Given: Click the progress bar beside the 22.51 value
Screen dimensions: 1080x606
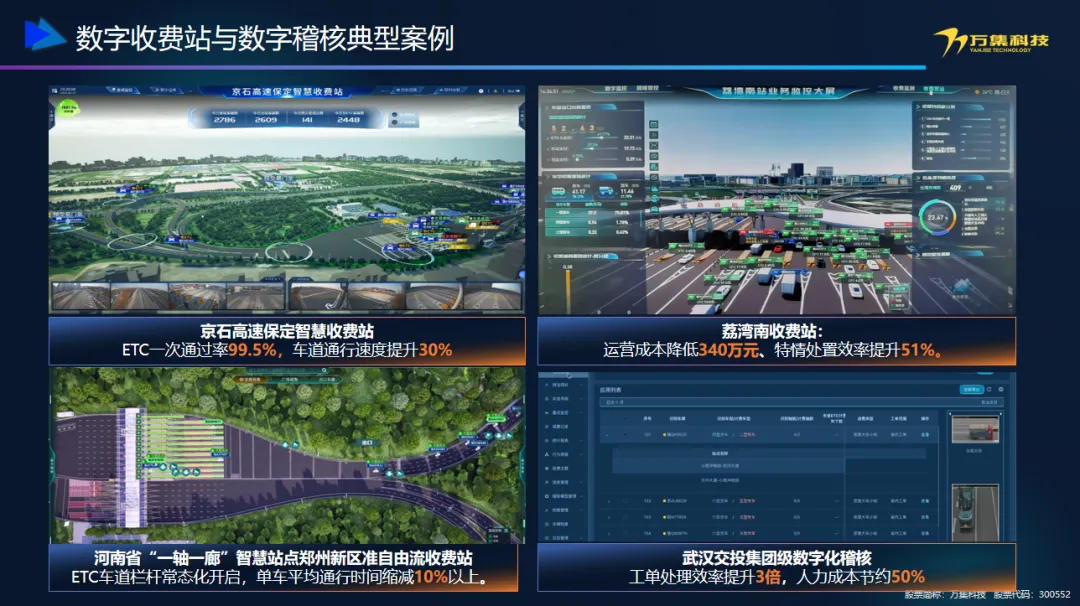Looking at the screenshot, I should (x=599, y=138).
